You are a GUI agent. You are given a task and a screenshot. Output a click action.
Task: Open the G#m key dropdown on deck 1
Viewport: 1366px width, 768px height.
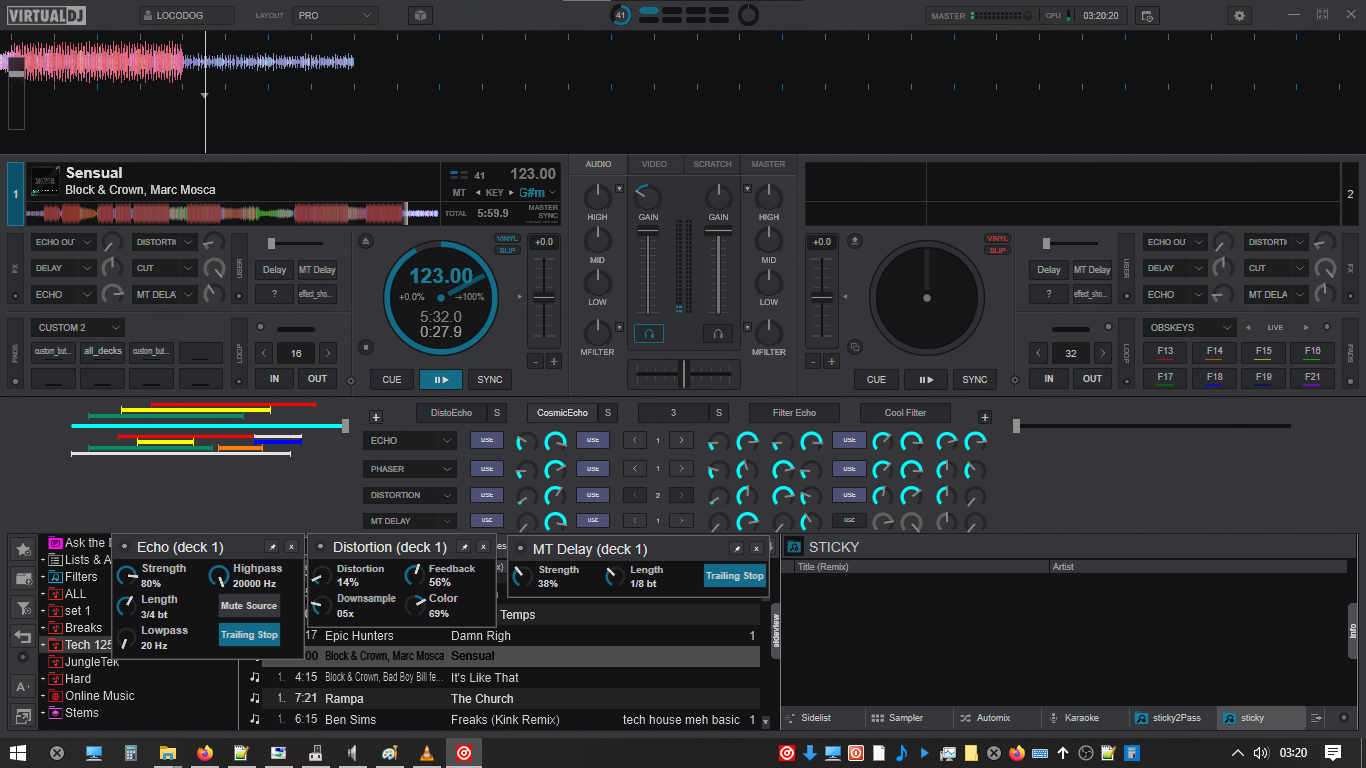538,192
